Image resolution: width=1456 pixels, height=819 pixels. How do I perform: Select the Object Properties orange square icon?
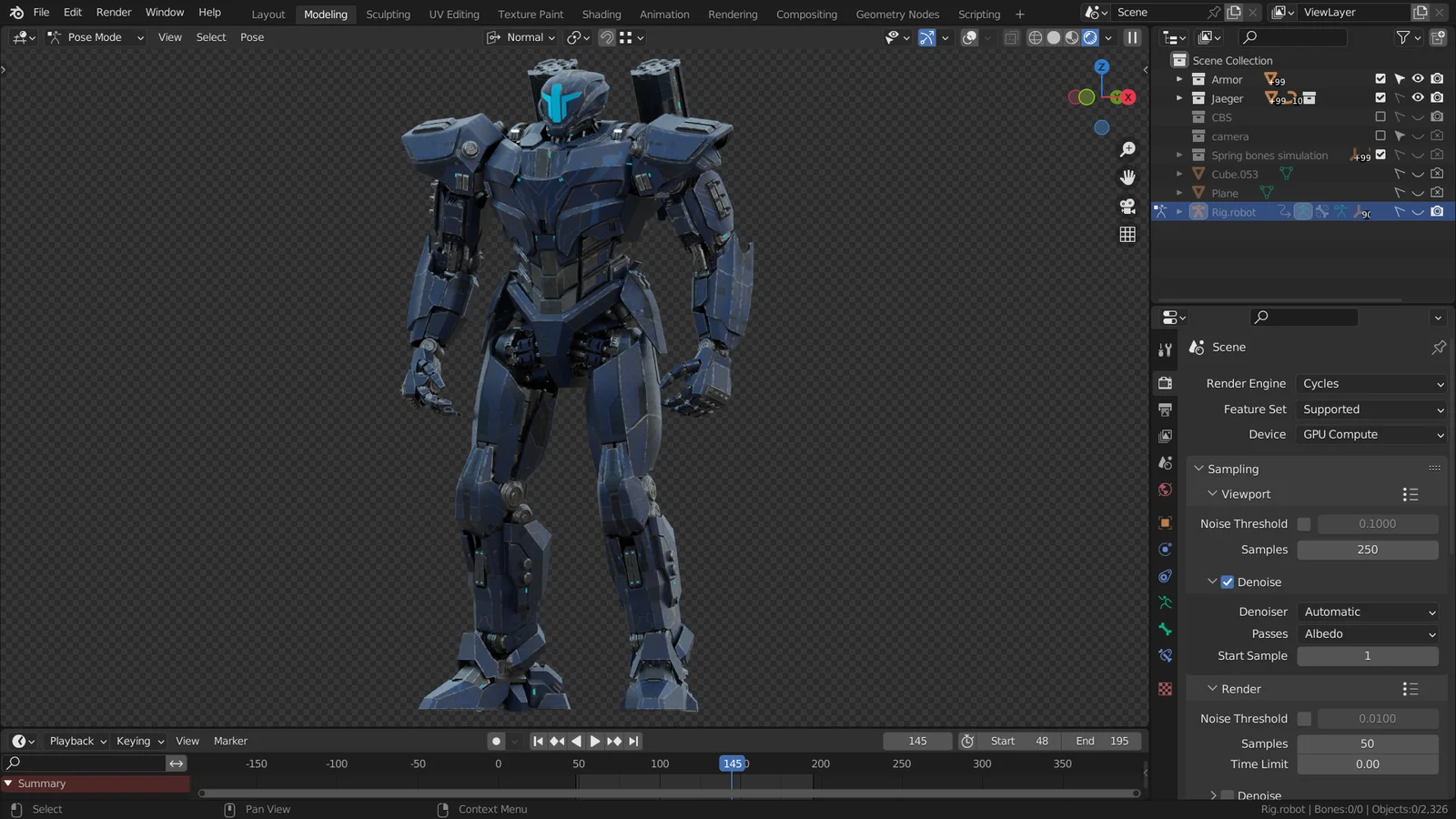1165,522
